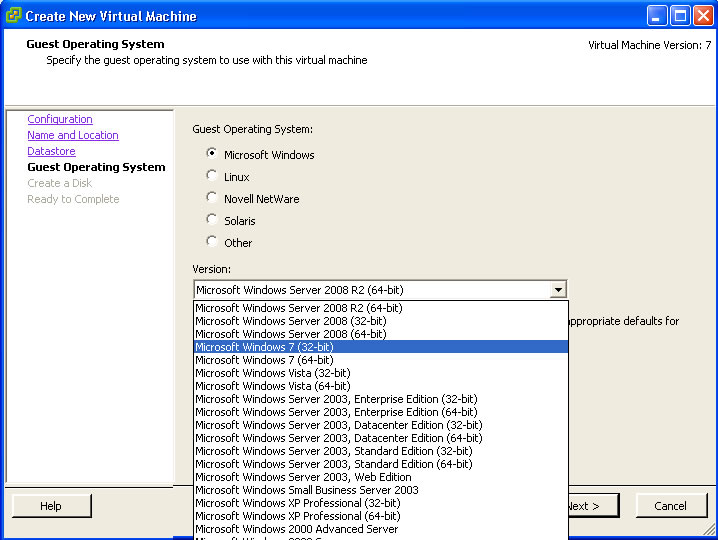Click the Next button
The width and height of the screenshot is (718, 540).
594,506
